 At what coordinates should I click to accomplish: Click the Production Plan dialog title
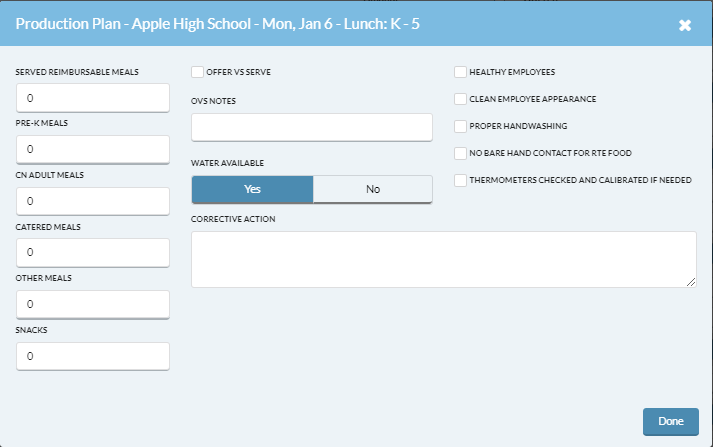pos(217,24)
